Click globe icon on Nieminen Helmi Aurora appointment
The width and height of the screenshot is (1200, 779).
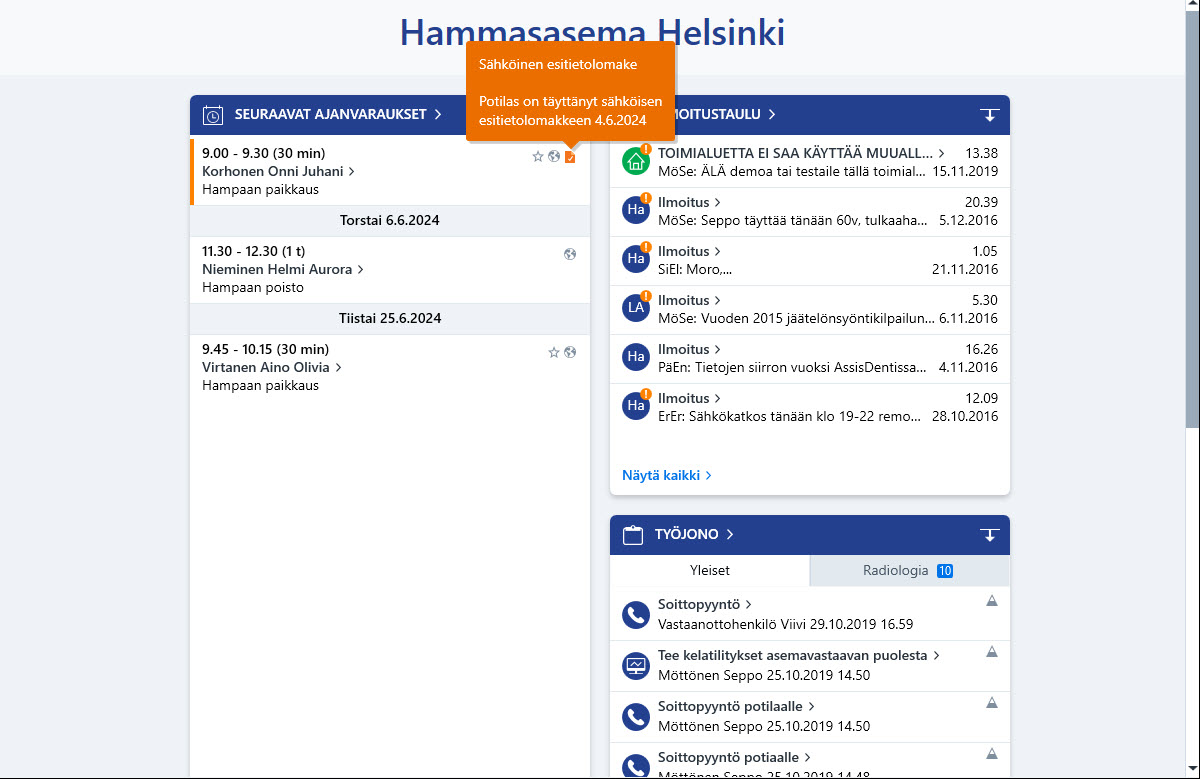[x=570, y=254]
